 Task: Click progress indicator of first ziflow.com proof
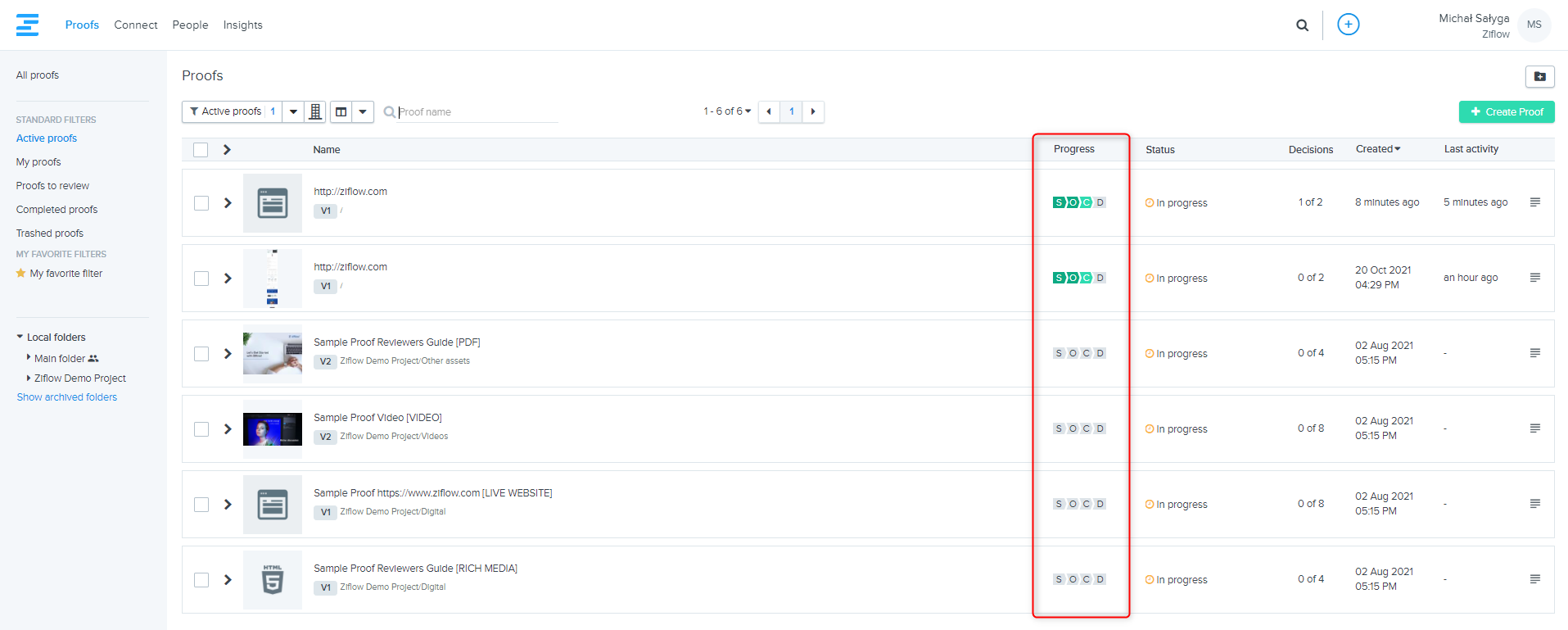1079,202
